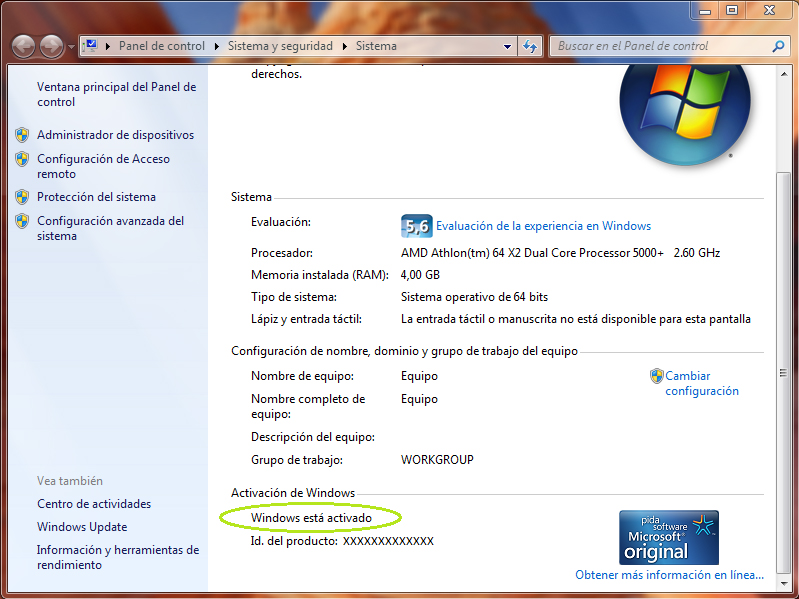Focus the Buscar en el Panel de control field

(662, 46)
